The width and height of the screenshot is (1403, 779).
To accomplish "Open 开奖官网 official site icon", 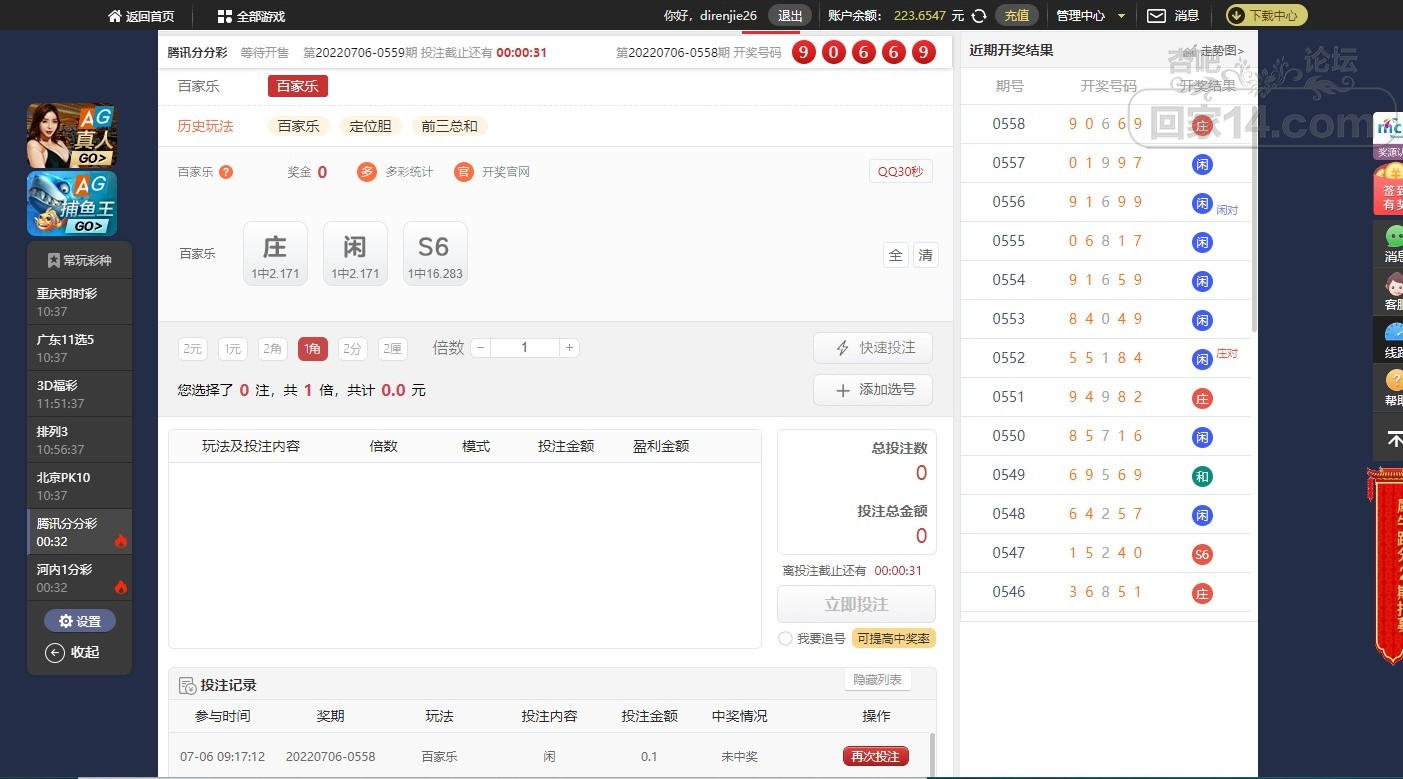I will tap(463, 172).
